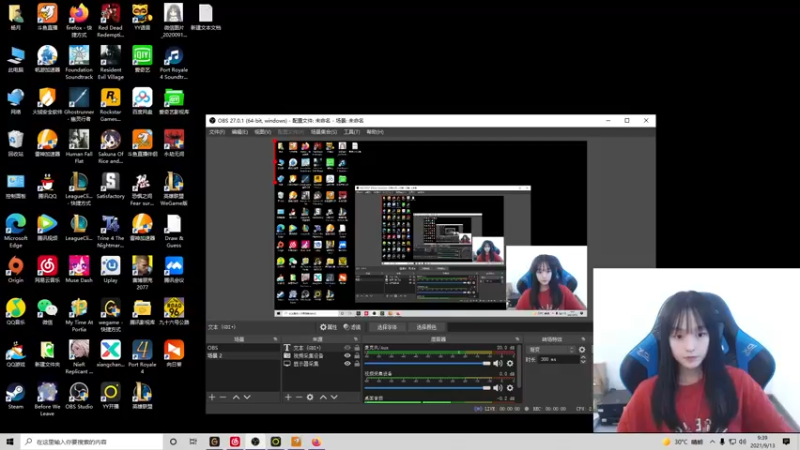Move scene up with up arrow
The width and height of the screenshot is (800, 450).
[236, 397]
